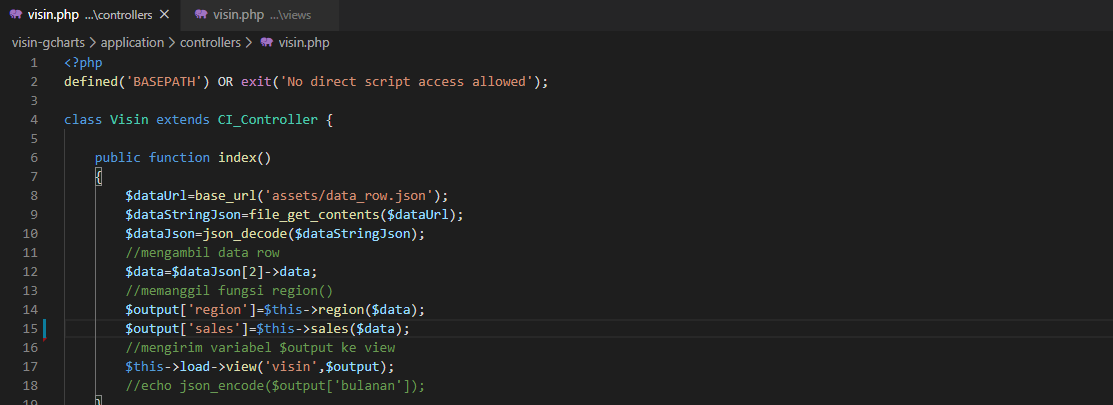Screen dimensions: 1113x405
Task: Click the chevron after application in the breadcrumb
Action: (172, 43)
